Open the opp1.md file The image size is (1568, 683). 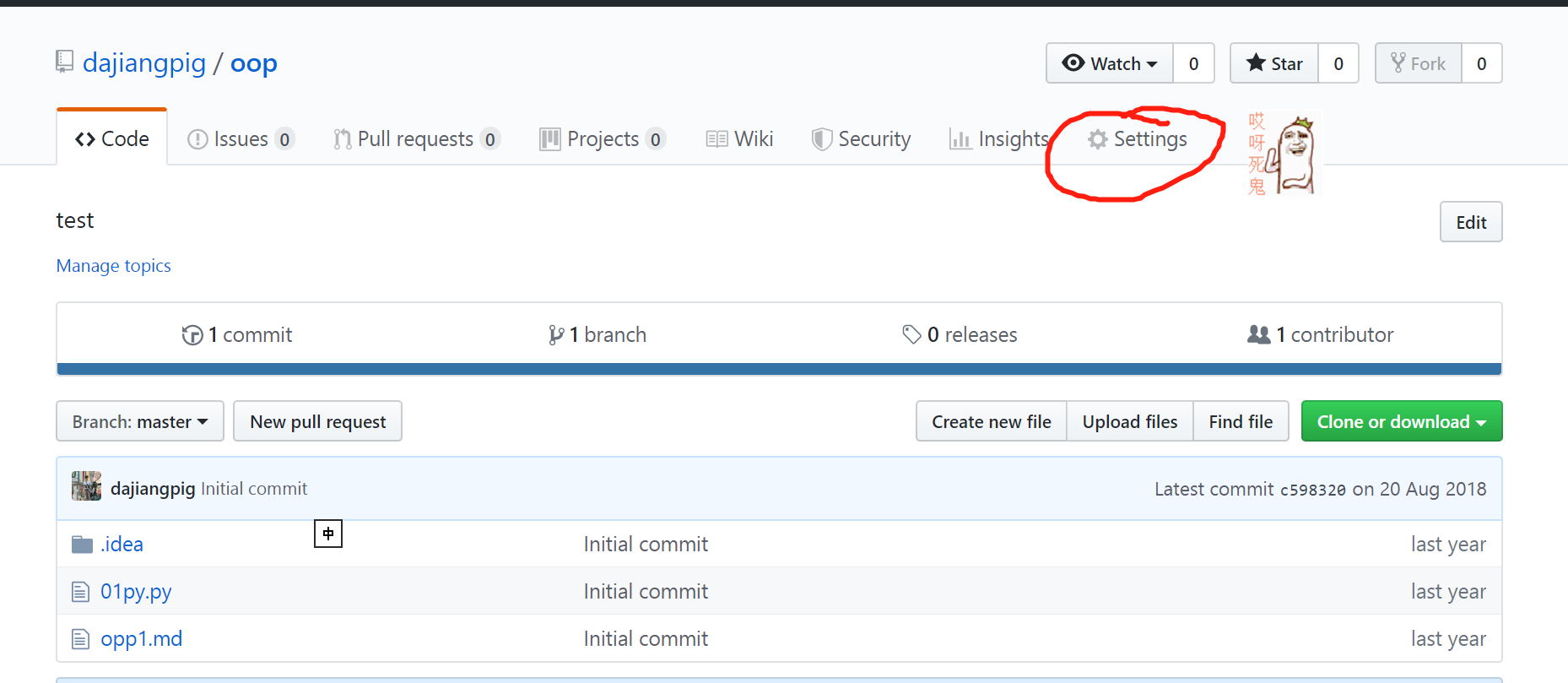[142, 639]
